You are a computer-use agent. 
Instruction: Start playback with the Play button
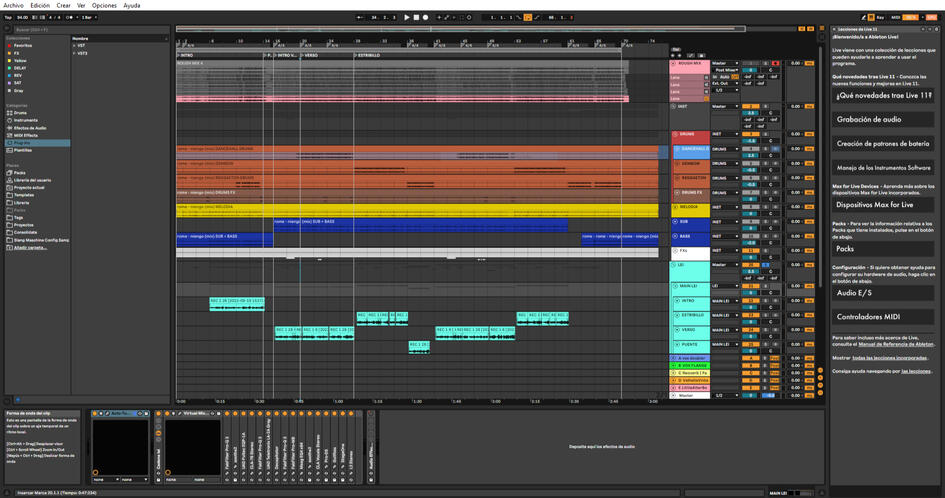[x=407, y=17]
